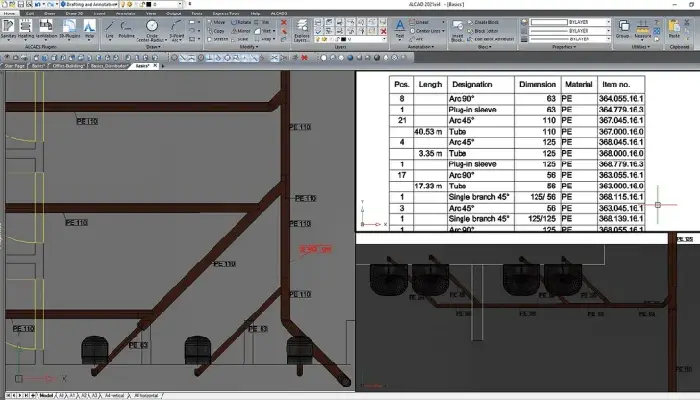Screen dimensions: 700x400
Task: Click the 'Designation' table header
Action: (x=472, y=84)
